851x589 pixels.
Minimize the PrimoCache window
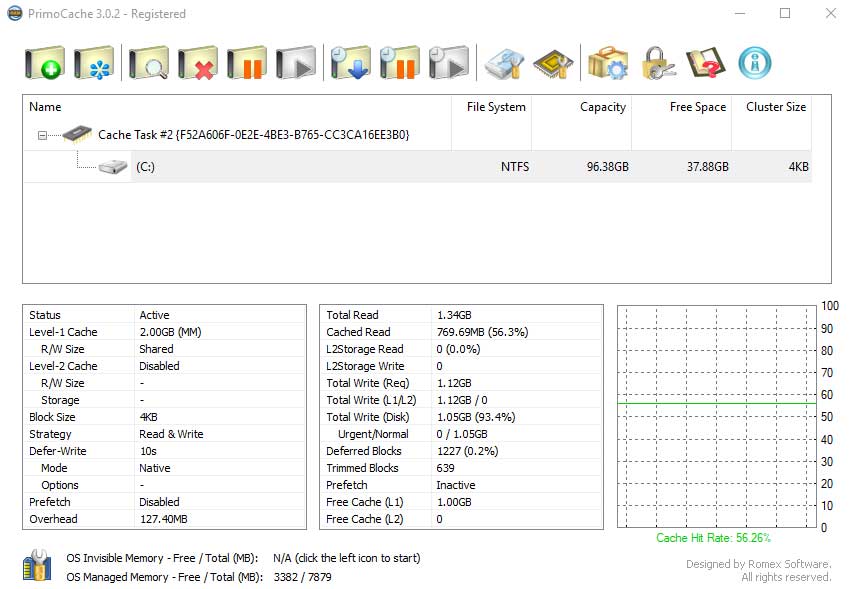click(740, 14)
